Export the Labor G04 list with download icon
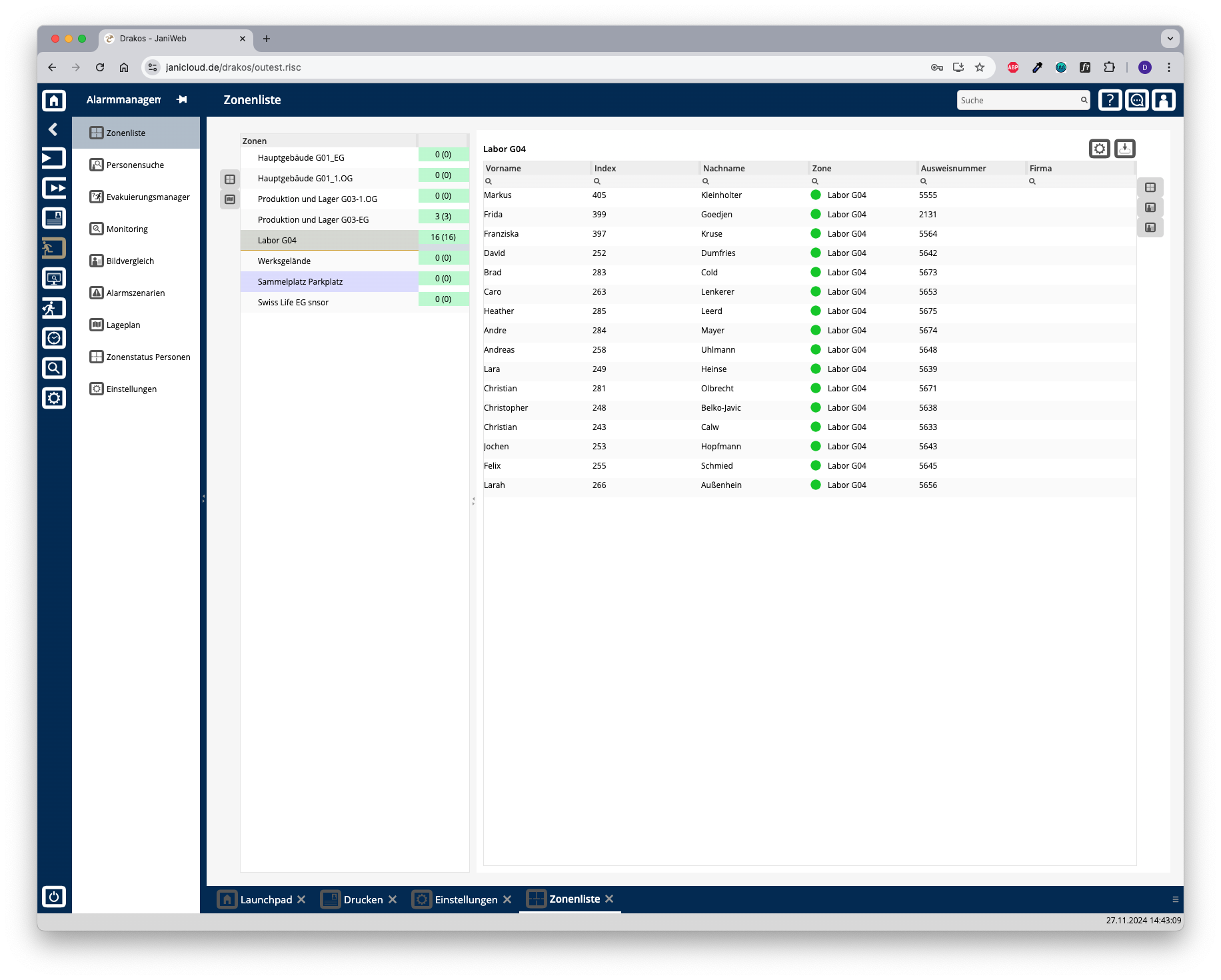The width and height of the screenshot is (1221, 980). point(1125,149)
